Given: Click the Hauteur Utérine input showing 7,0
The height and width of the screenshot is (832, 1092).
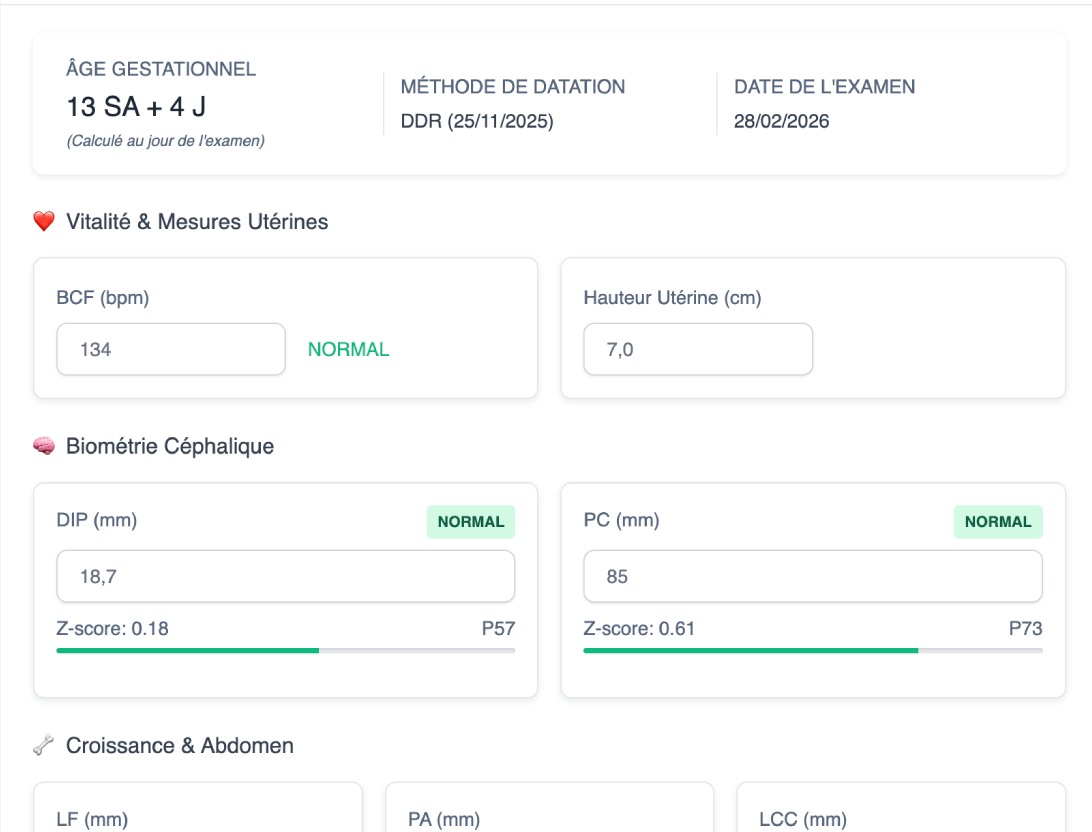Looking at the screenshot, I should (x=697, y=349).
